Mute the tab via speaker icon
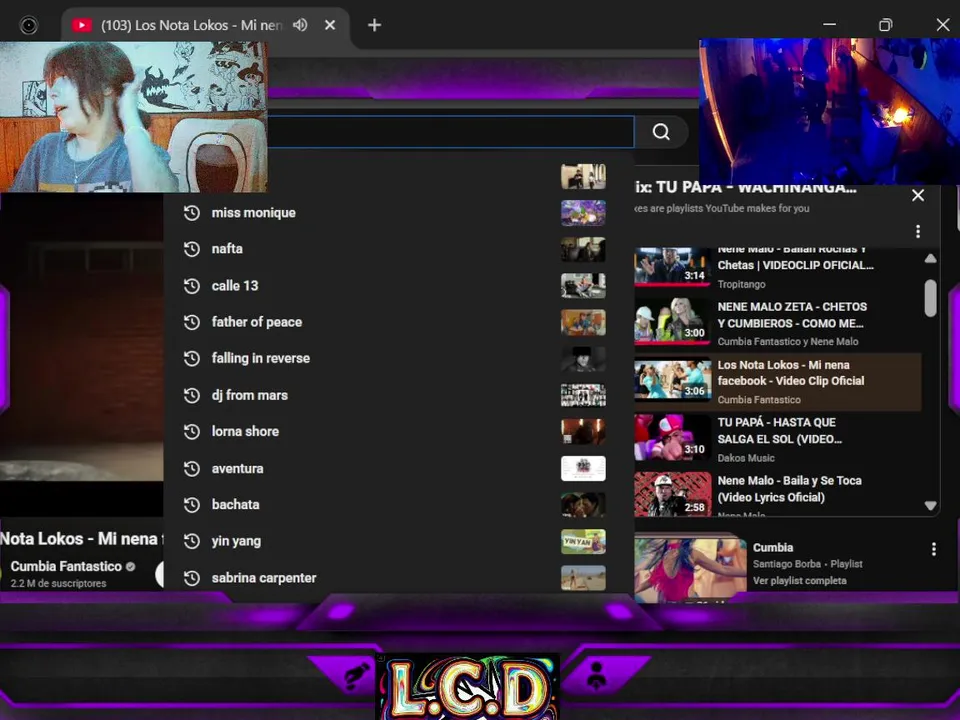This screenshot has height=720, width=960. click(x=300, y=25)
